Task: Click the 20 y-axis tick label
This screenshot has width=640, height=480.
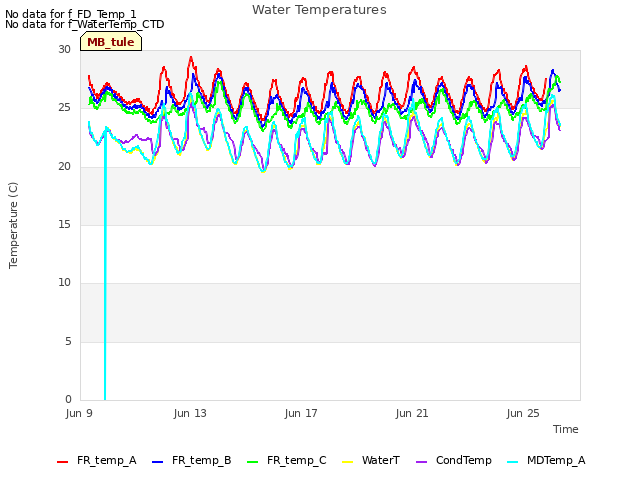Action: click(x=64, y=167)
